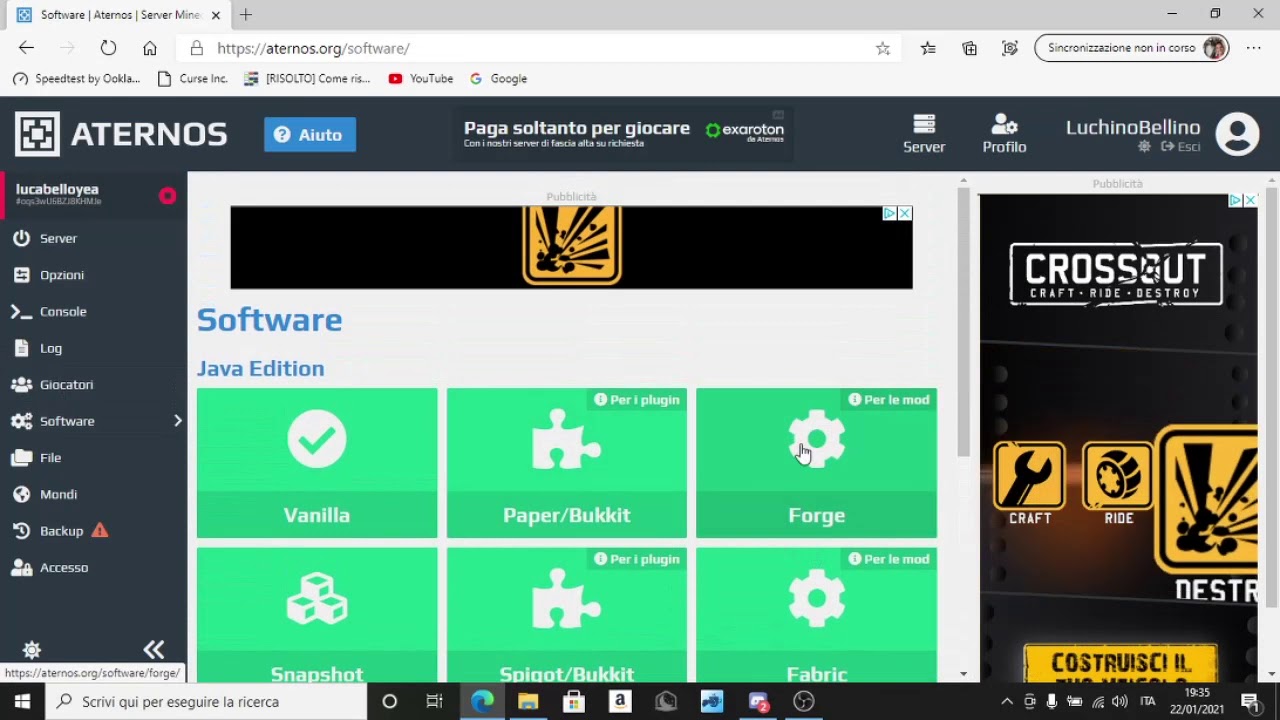Choose the Snapshot software tile
The width and height of the screenshot is (1280, 720).
317,615
